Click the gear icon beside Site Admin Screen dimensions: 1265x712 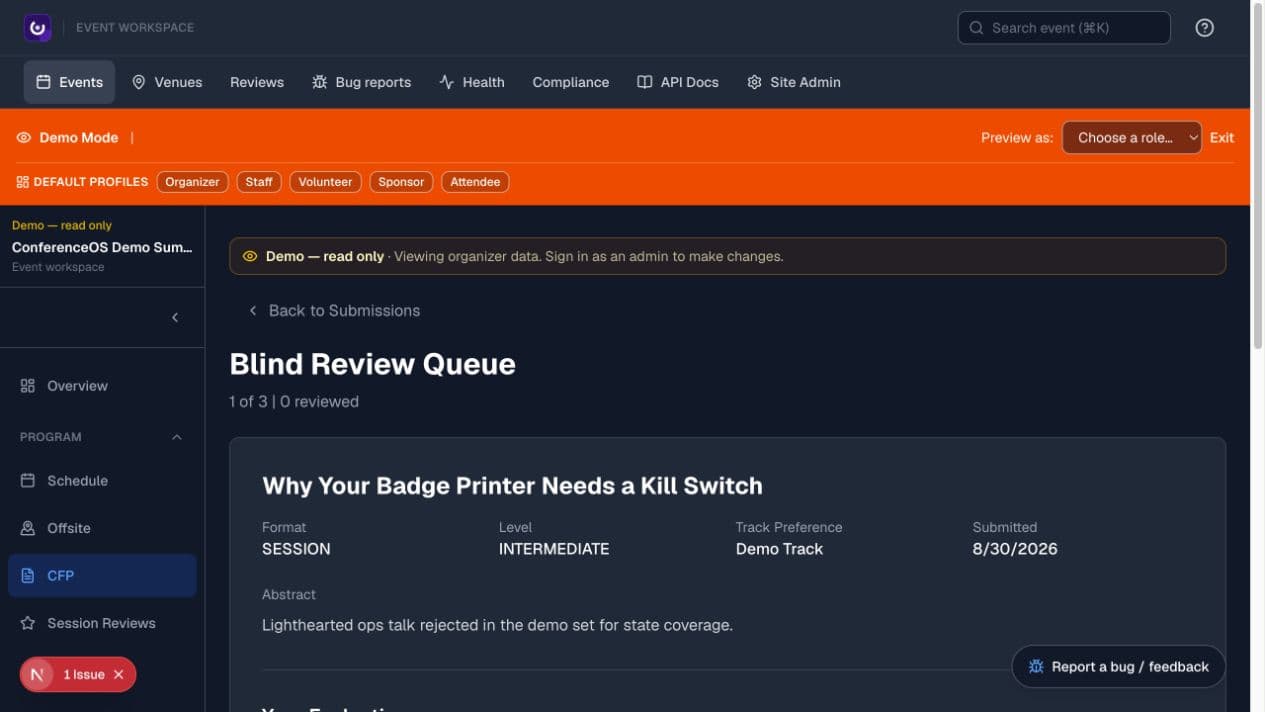[x=755, y=82]
